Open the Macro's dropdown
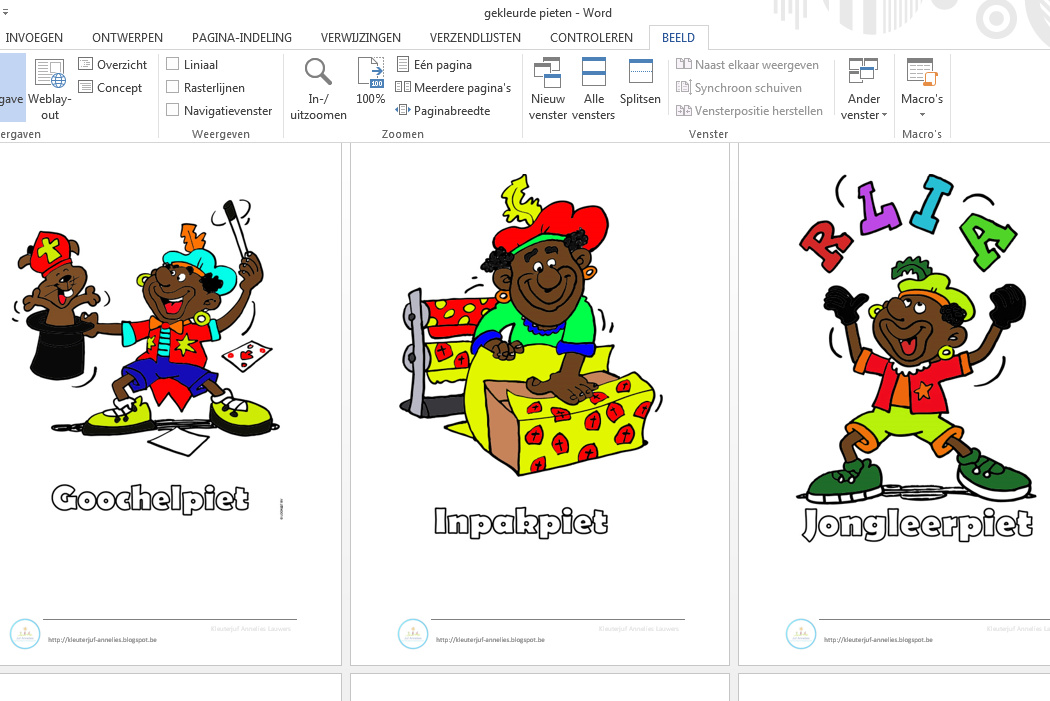 pyautogui.click(x=922, y=89)
